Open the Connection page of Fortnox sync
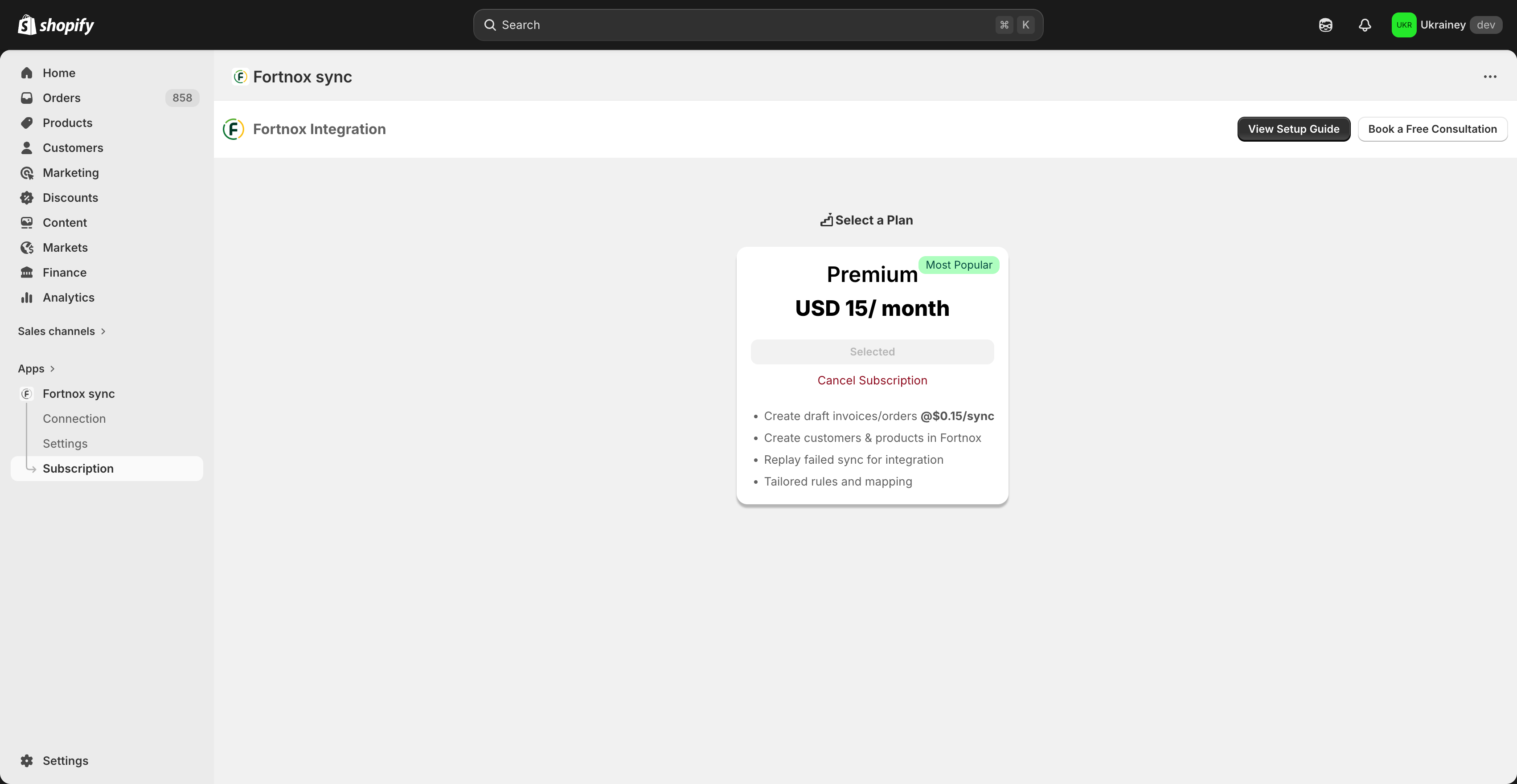 (x=74, y=418)
